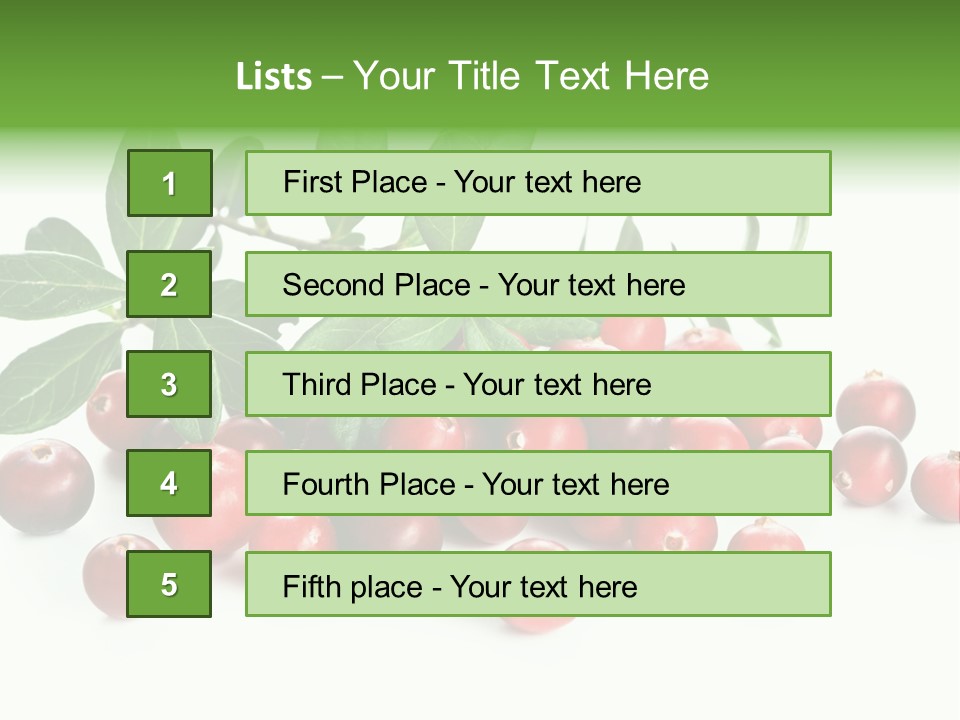The height and width of the screenshot is (720, 960).
Task: Click the green number 2 box
Action: coord(169,284)
